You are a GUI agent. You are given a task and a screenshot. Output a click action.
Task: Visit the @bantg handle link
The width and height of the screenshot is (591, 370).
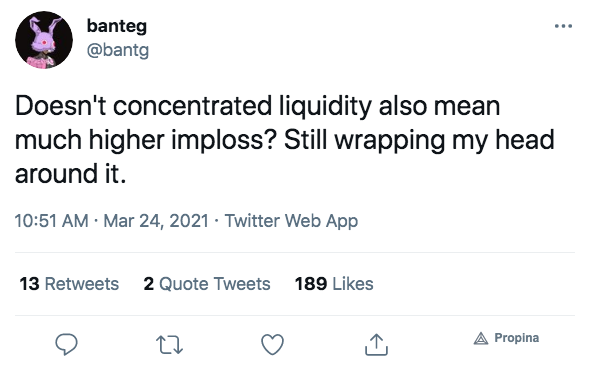(118, 50)
